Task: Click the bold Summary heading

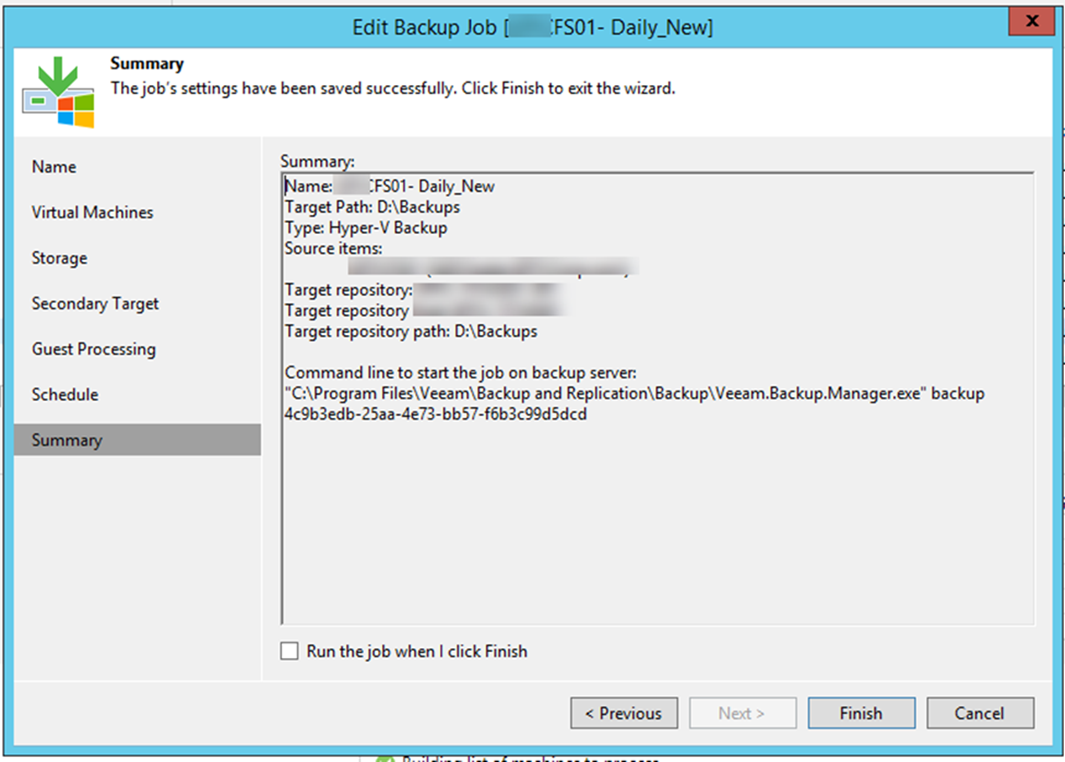Action: [x=147, y=64]
